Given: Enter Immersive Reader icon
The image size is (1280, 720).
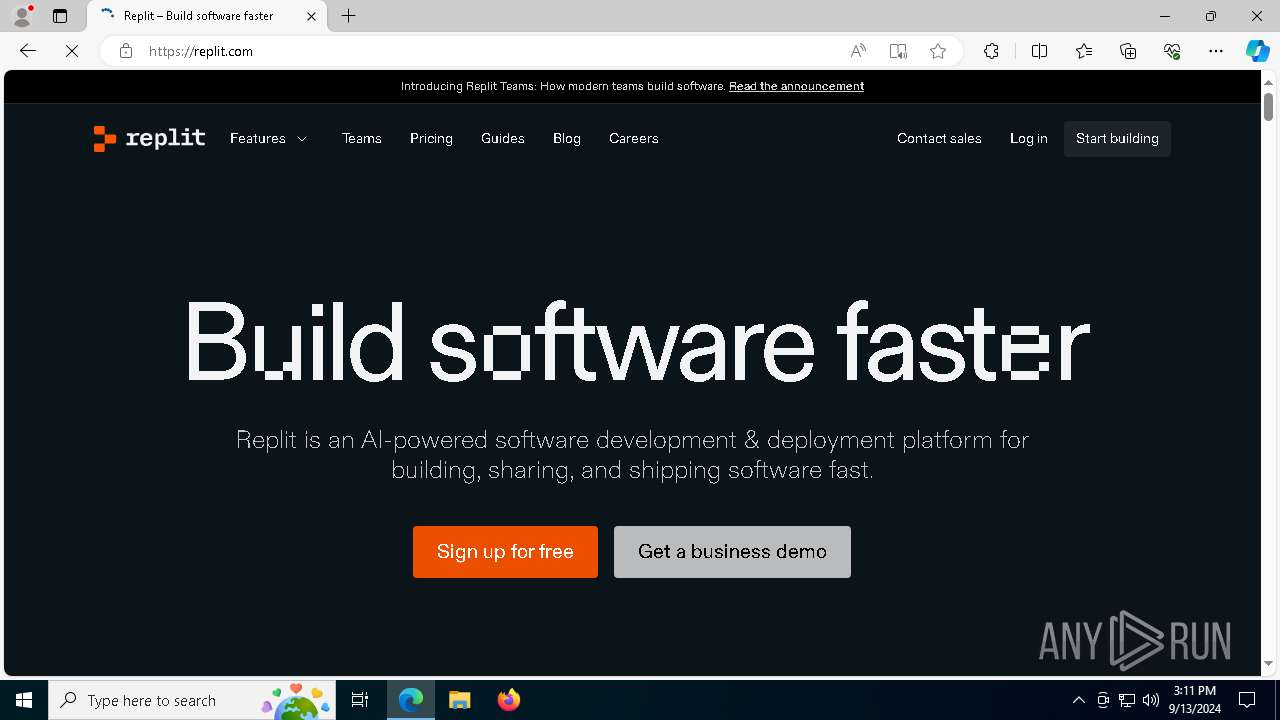Looking at the screenshot, I should [898, 51].
